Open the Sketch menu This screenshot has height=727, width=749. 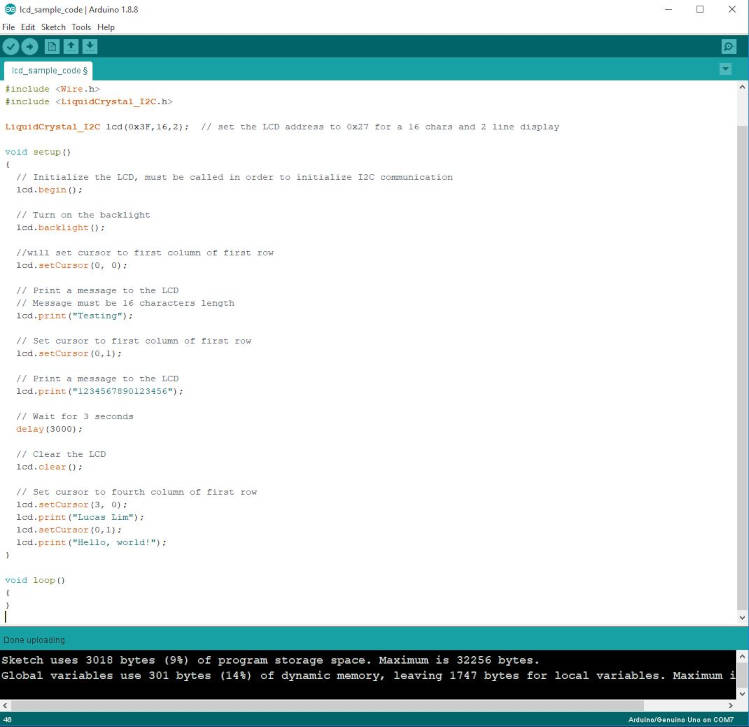coord(53,27)
